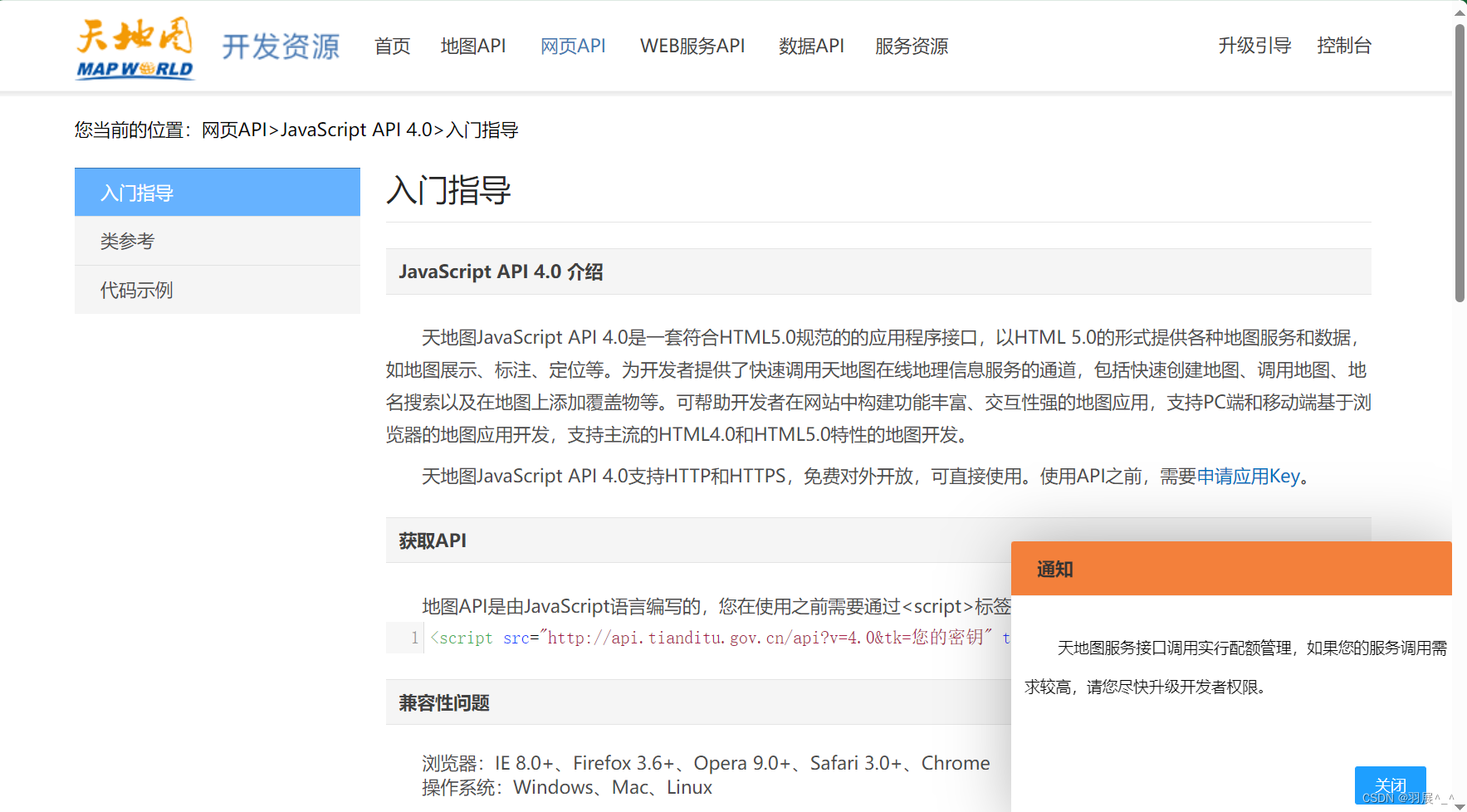The height and width of the screenshot is (812, 1467).
Task: Click the browser list line starting 浏览器
Action: coord(706,763)
